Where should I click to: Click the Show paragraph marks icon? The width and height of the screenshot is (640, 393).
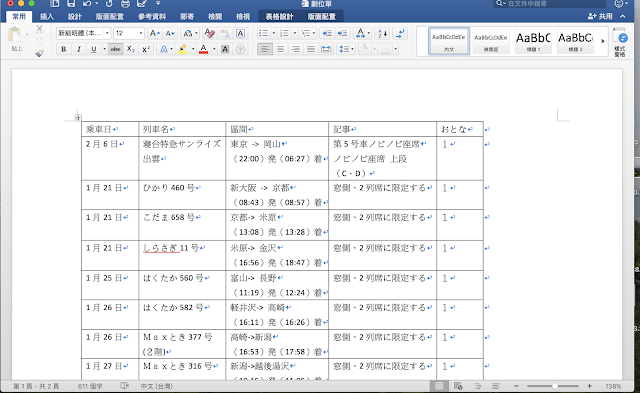click(401, 33)
